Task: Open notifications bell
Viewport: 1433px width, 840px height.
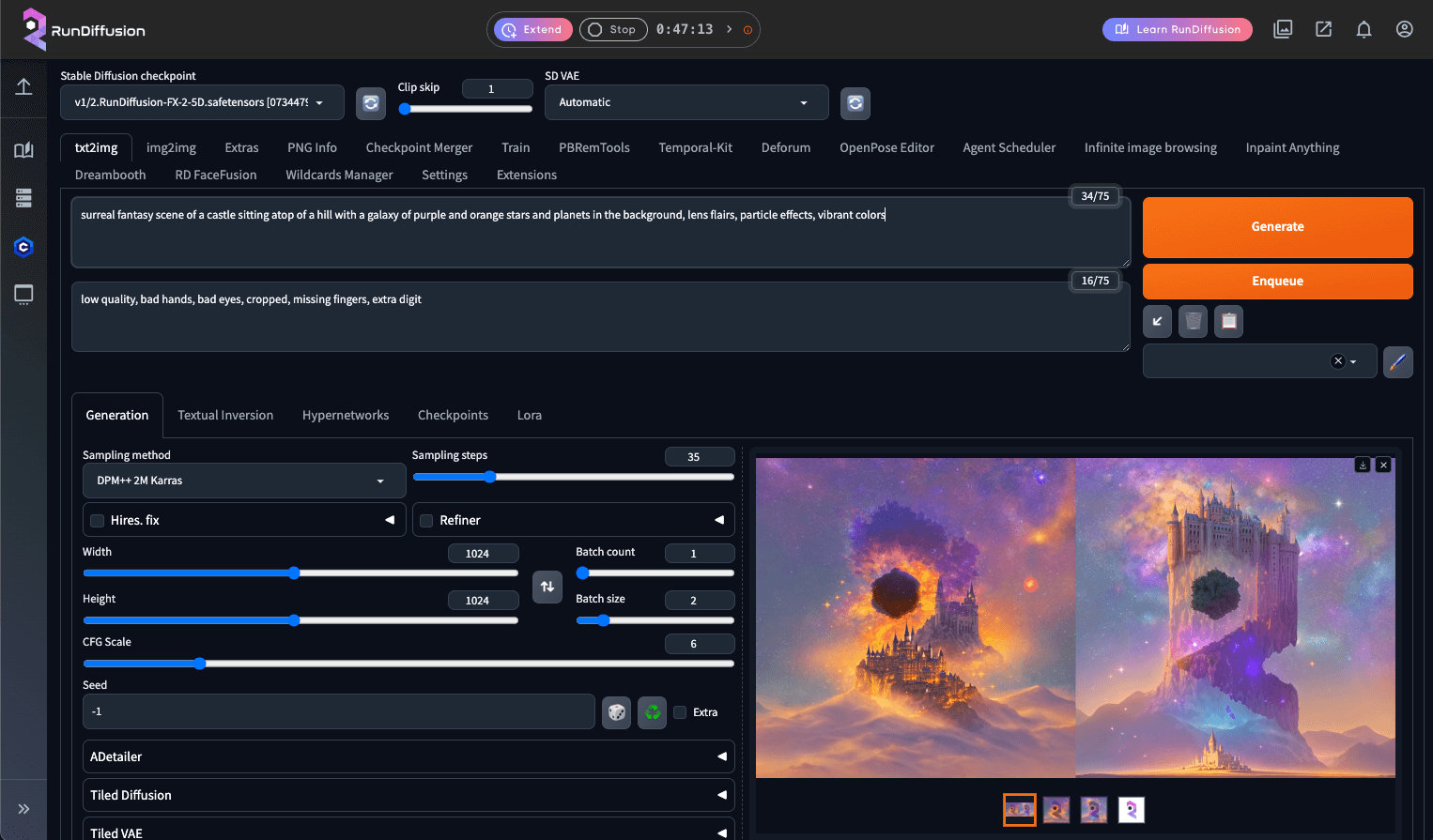Action: tap(1364, 29)
